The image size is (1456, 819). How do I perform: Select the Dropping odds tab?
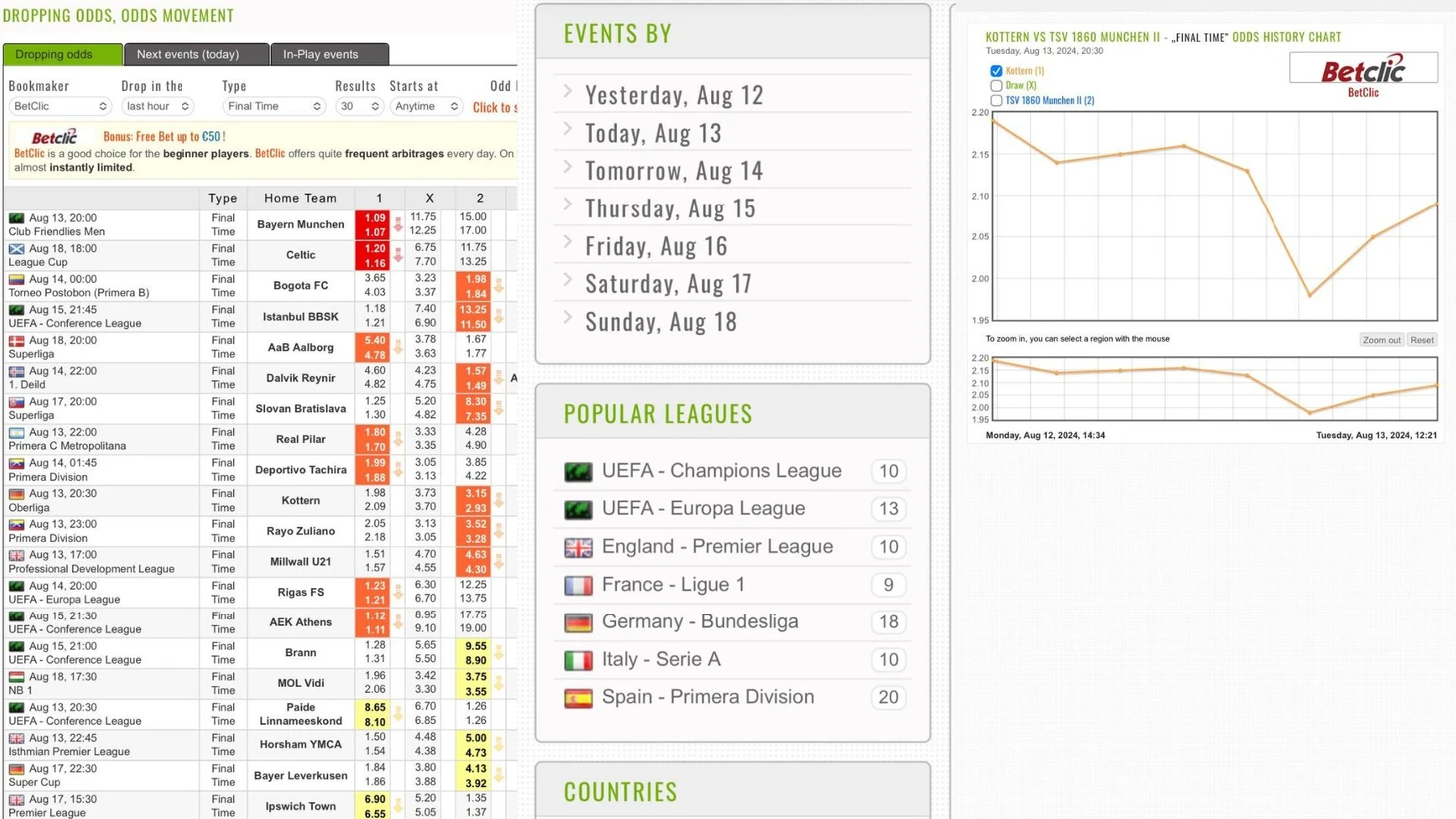tap(63, 54)
